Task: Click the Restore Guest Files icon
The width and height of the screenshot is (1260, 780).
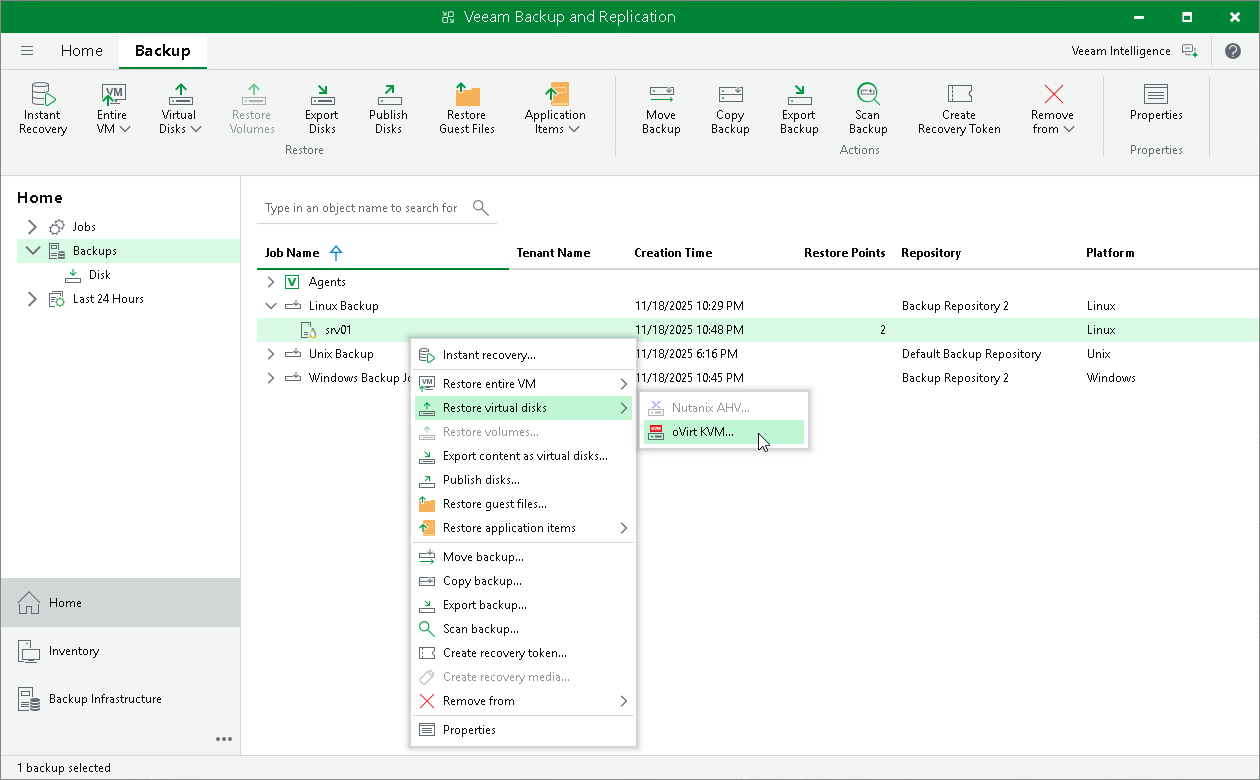Action: [x=466, y=106]
